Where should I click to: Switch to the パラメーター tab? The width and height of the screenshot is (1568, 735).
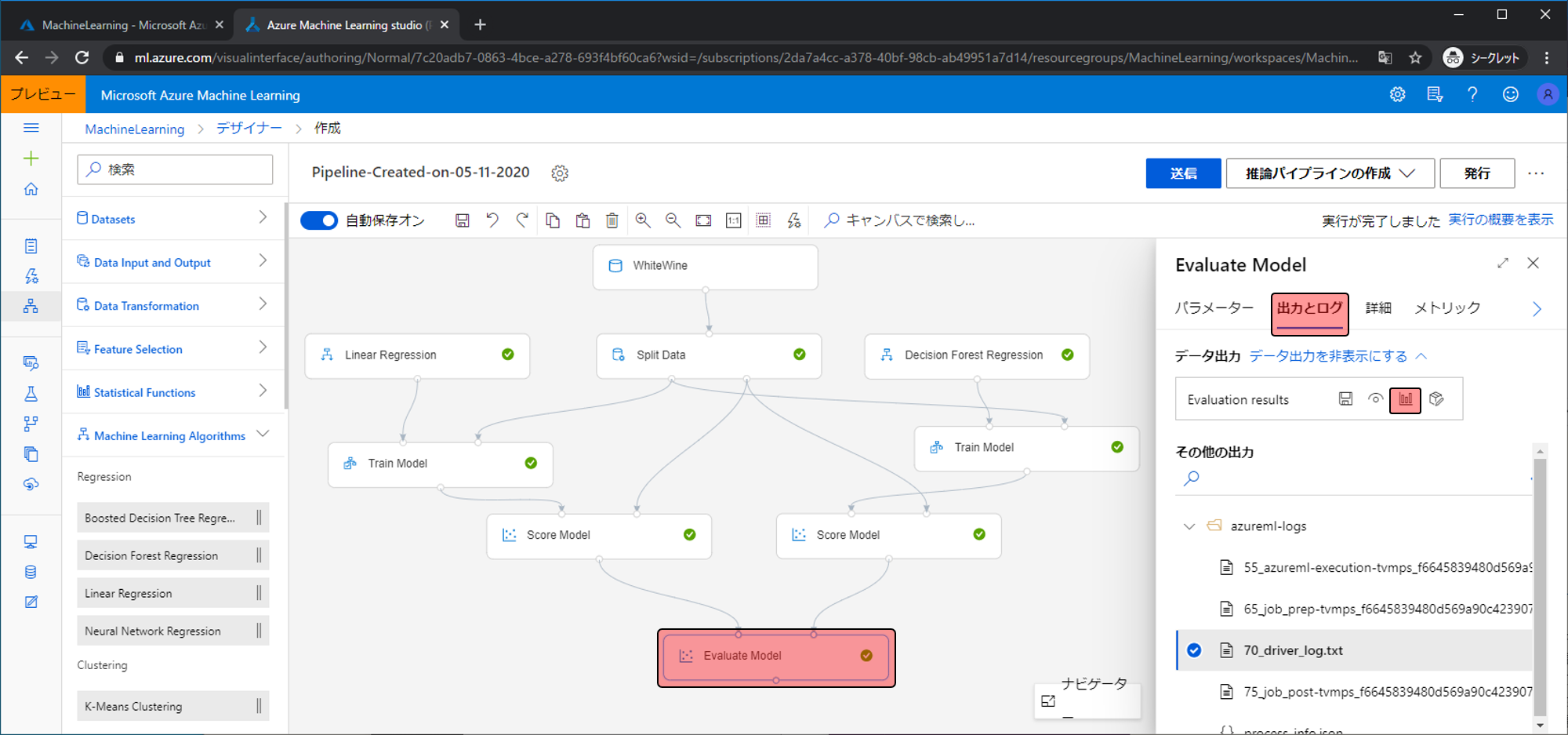(1214, 308)
